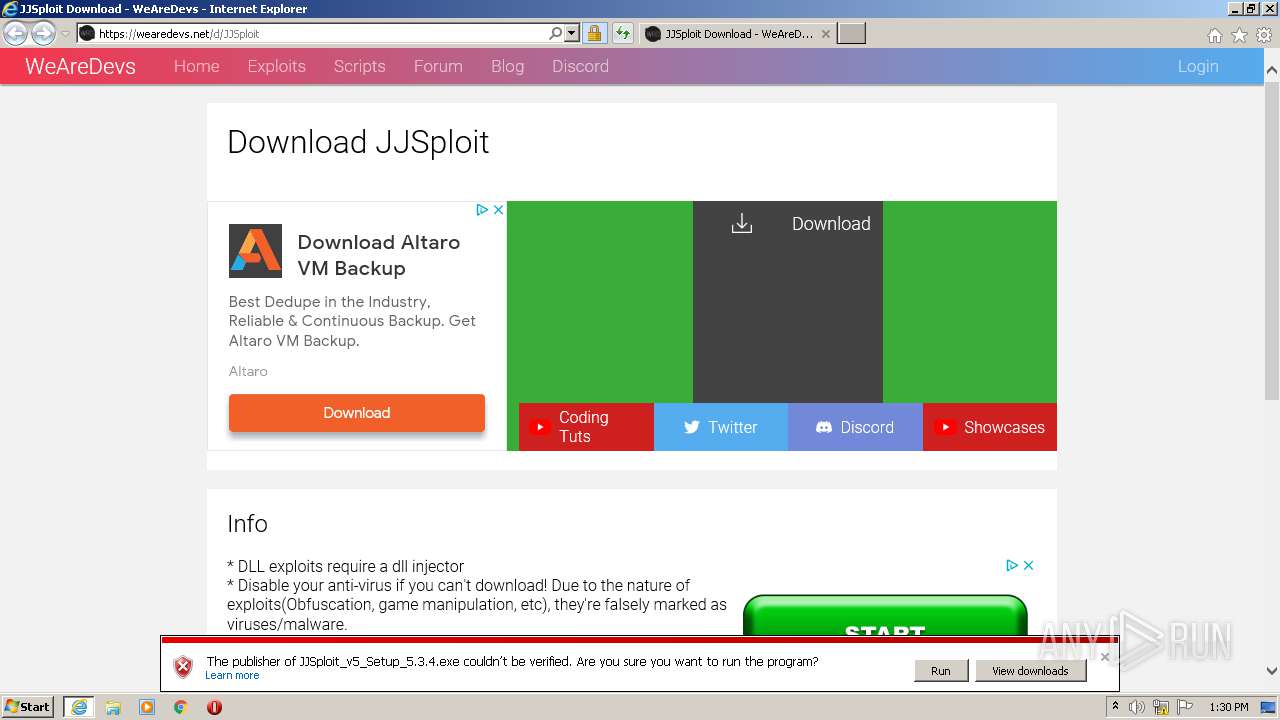Open the Discord menu item

pyautogui.click(x=580, y=66)
